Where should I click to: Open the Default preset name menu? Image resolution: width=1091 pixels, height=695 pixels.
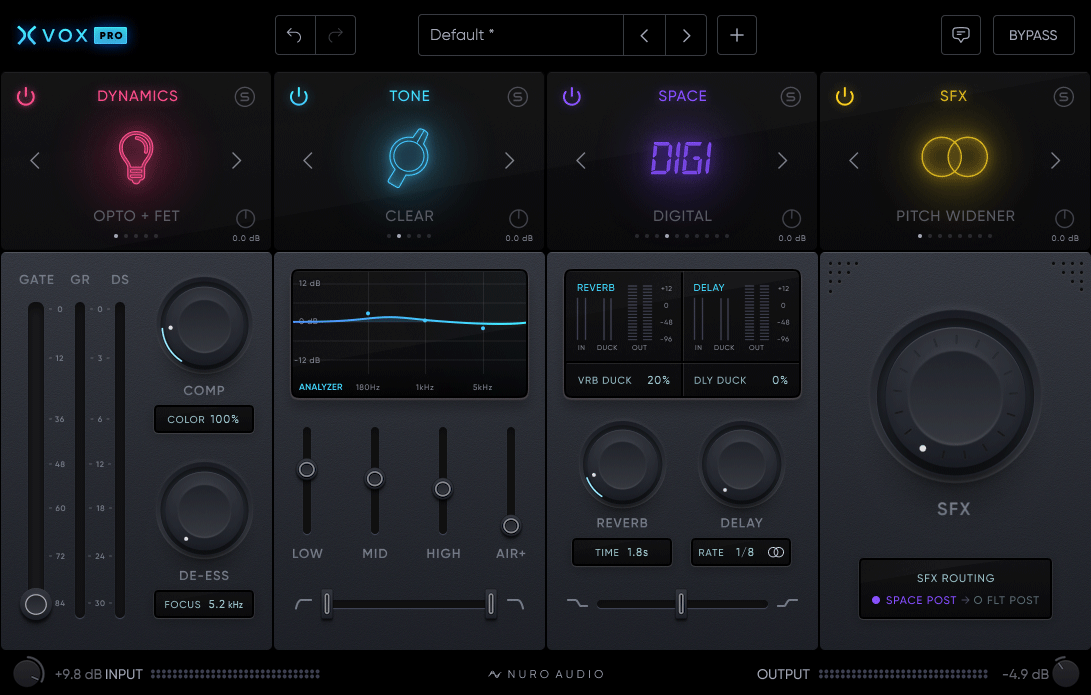[520, 35]
